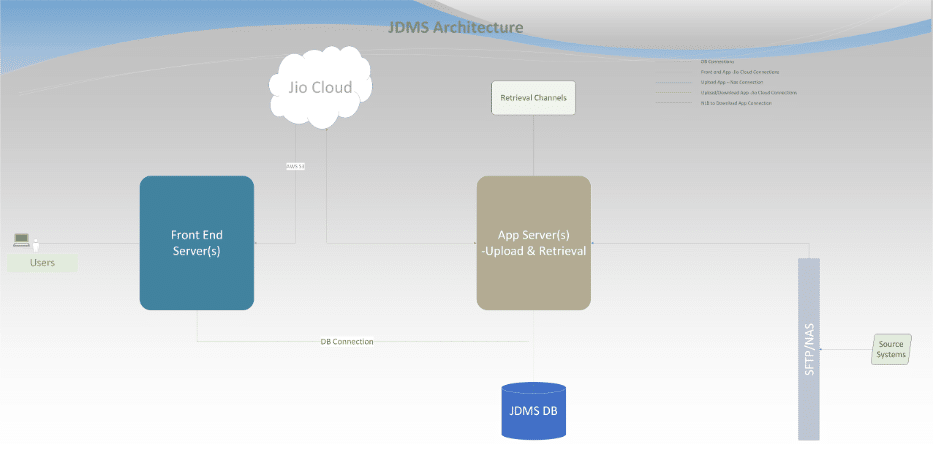Click the JDMS Architecture title
The height and width of the screenshot is (462, 934).
click(x=456, y=27)
